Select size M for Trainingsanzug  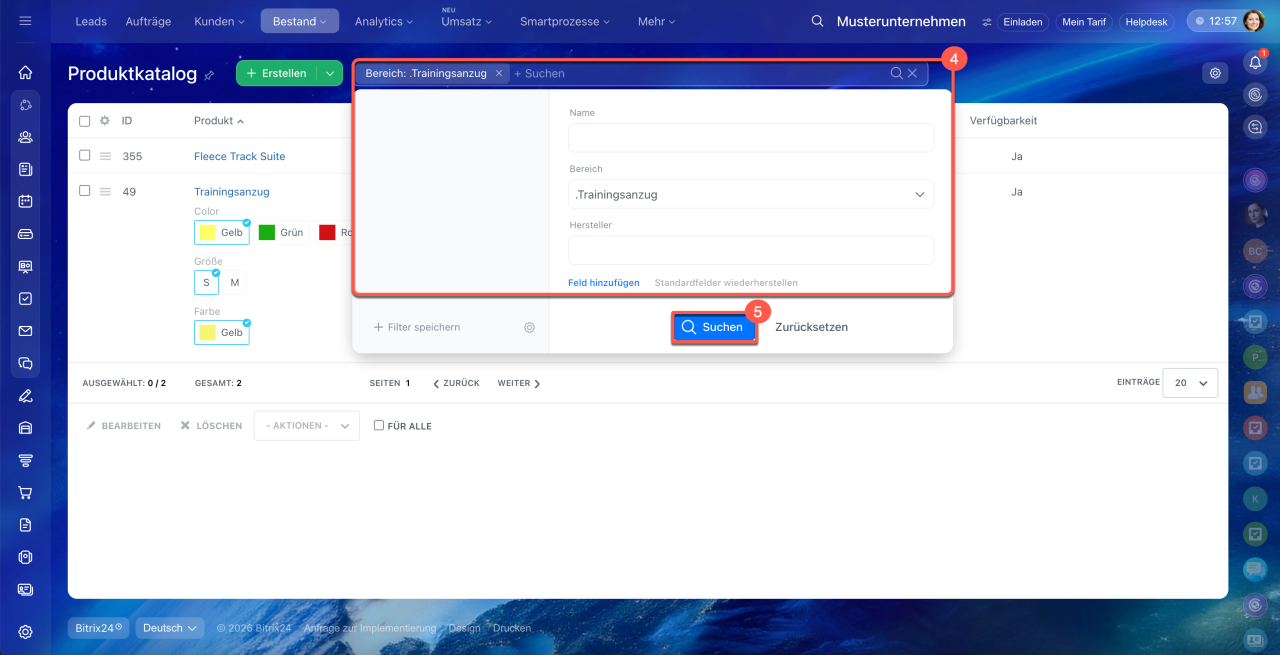(235, 283)
